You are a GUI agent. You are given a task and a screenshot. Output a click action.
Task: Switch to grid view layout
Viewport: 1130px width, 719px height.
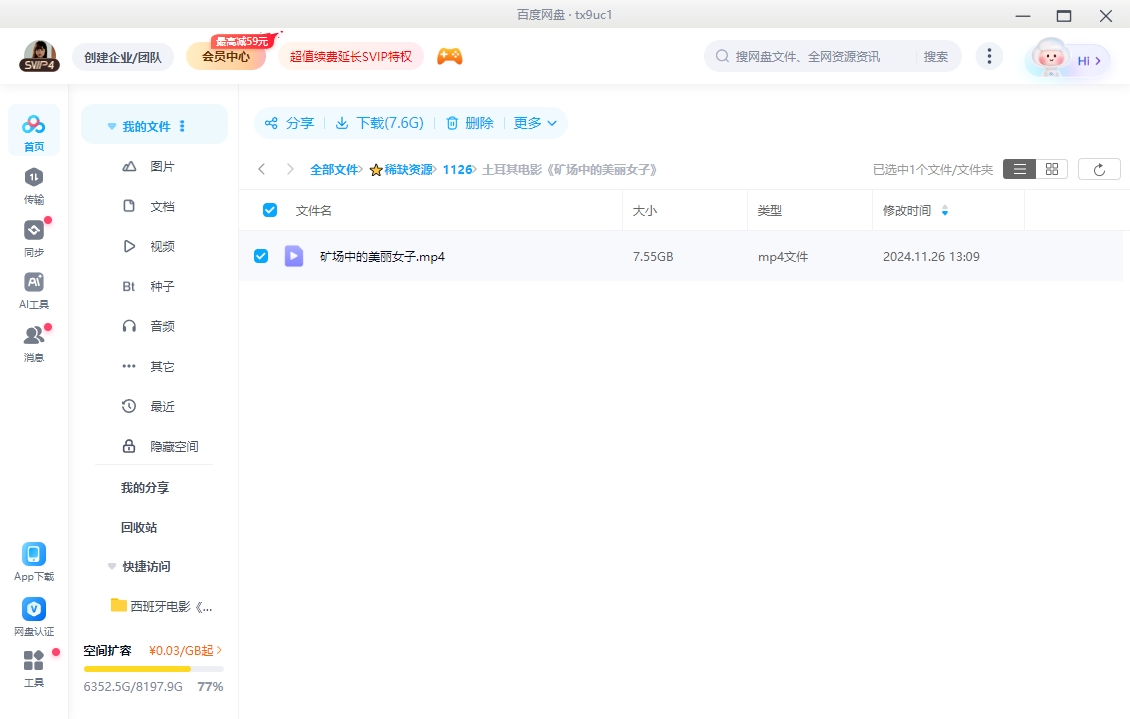[1051, 169]
